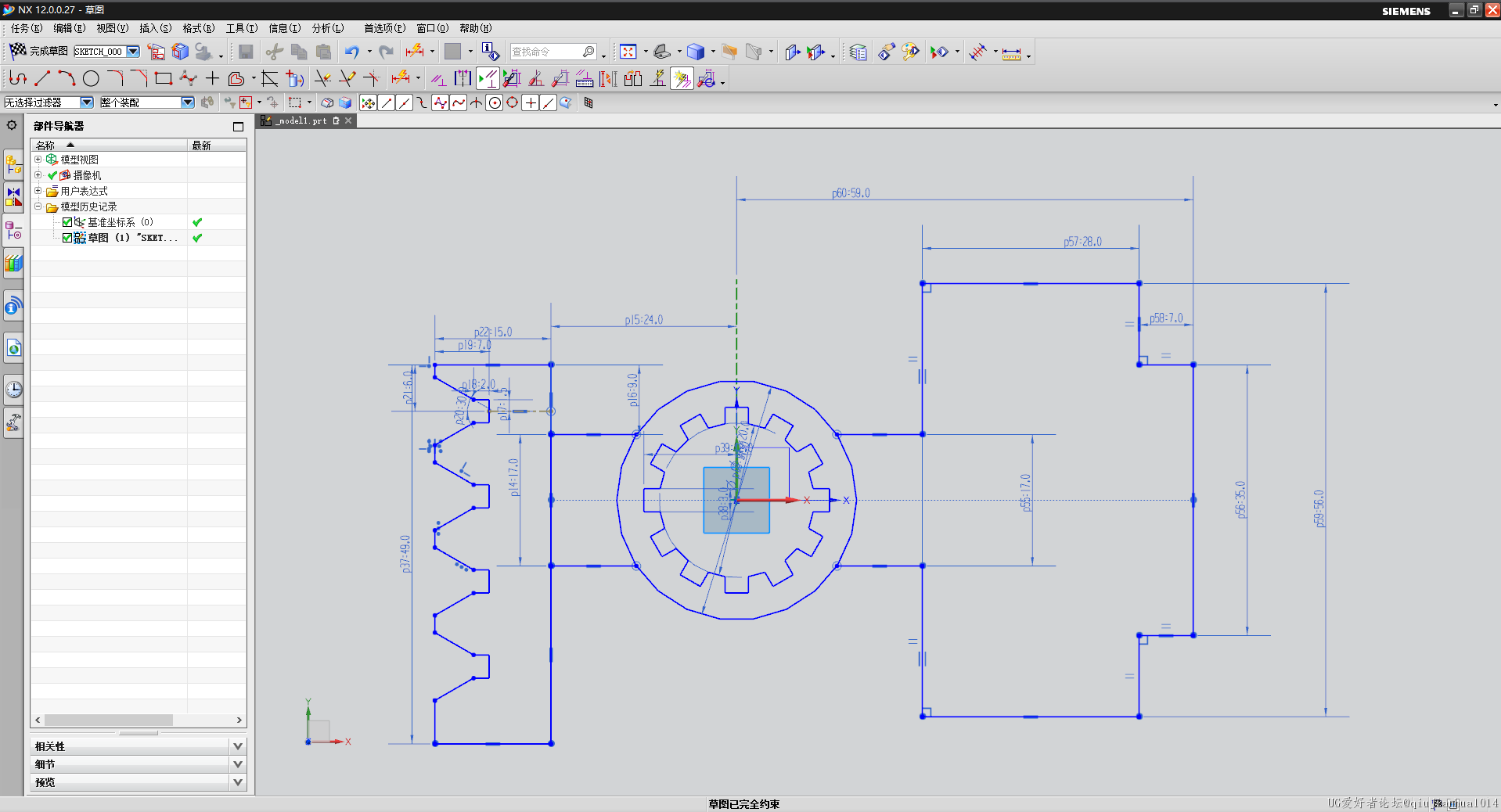Open the SKETCH_000 sketch name dropdown
This screenshot has width=1501, height=812.
133,52
